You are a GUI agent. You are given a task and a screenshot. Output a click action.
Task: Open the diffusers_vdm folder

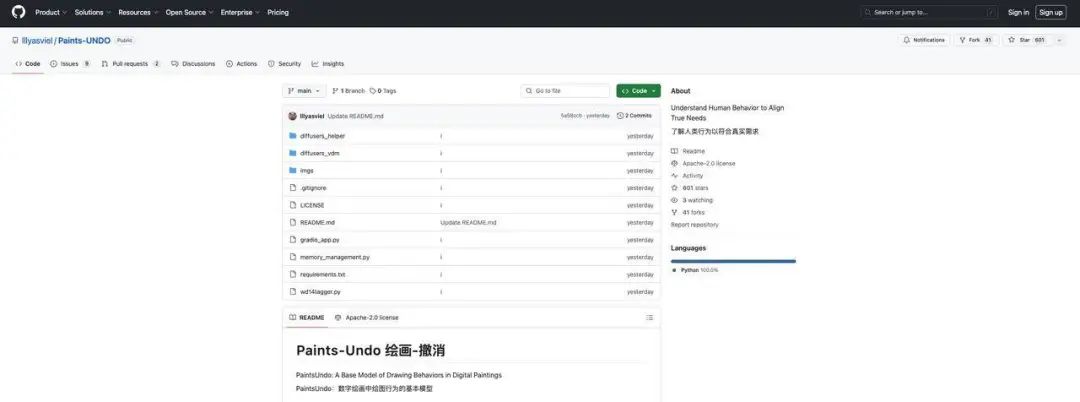click(320, 154)
